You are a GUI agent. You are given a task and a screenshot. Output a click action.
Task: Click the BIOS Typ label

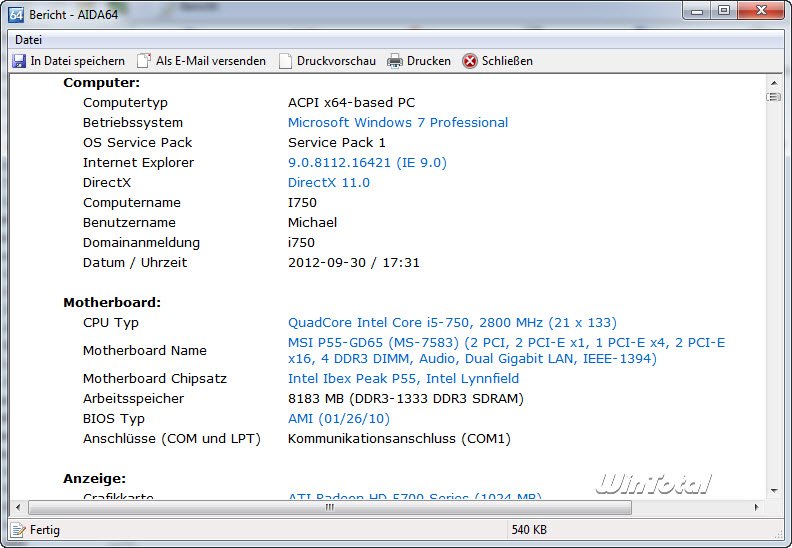(x=114, y=419)
